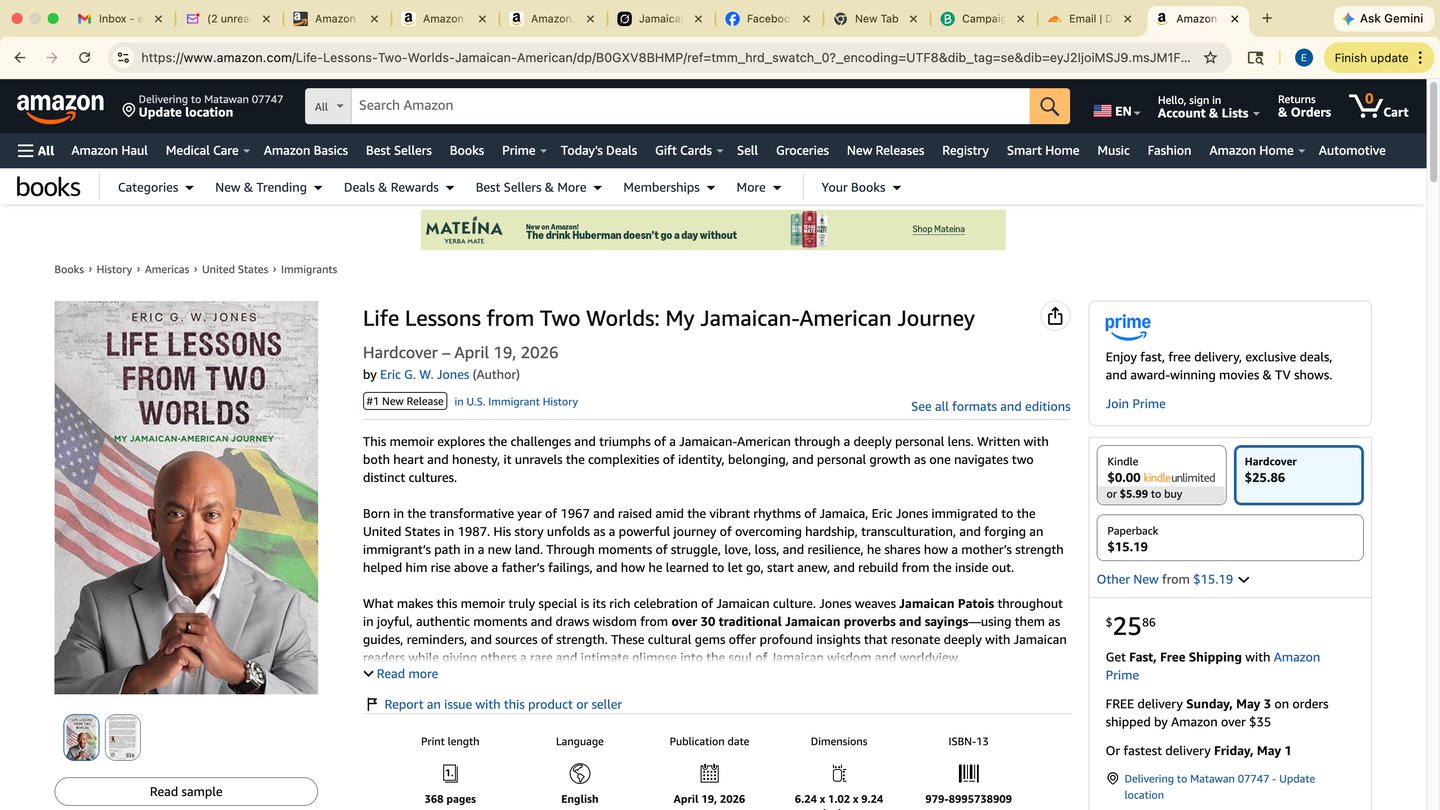Click the #1 New Release badge
Screen dimensions: 1440x810
tap(405, 401)
